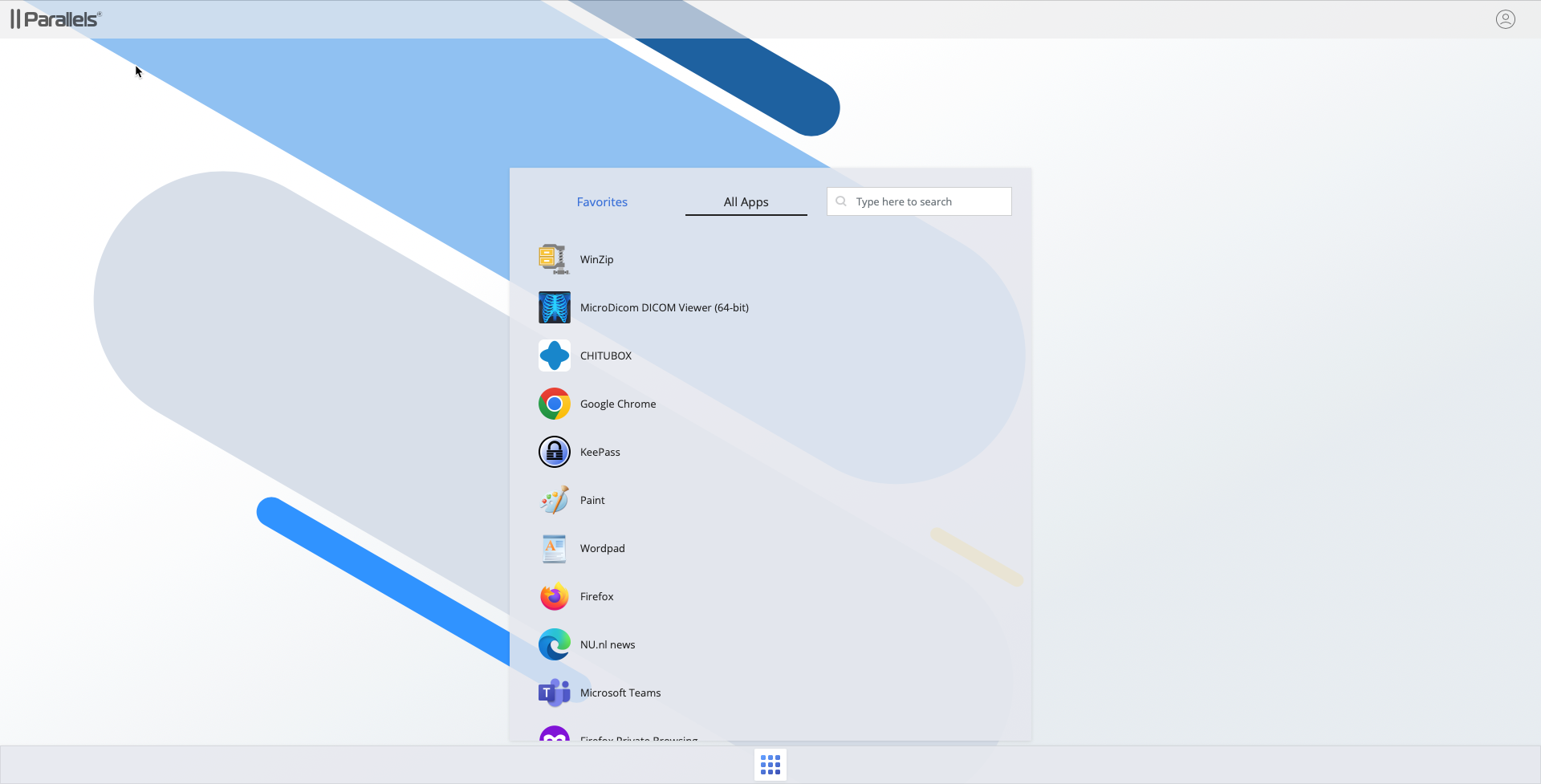Open Google Chrome icon
The height and width of the screenshot is (784, 1541).
(554, 404)
